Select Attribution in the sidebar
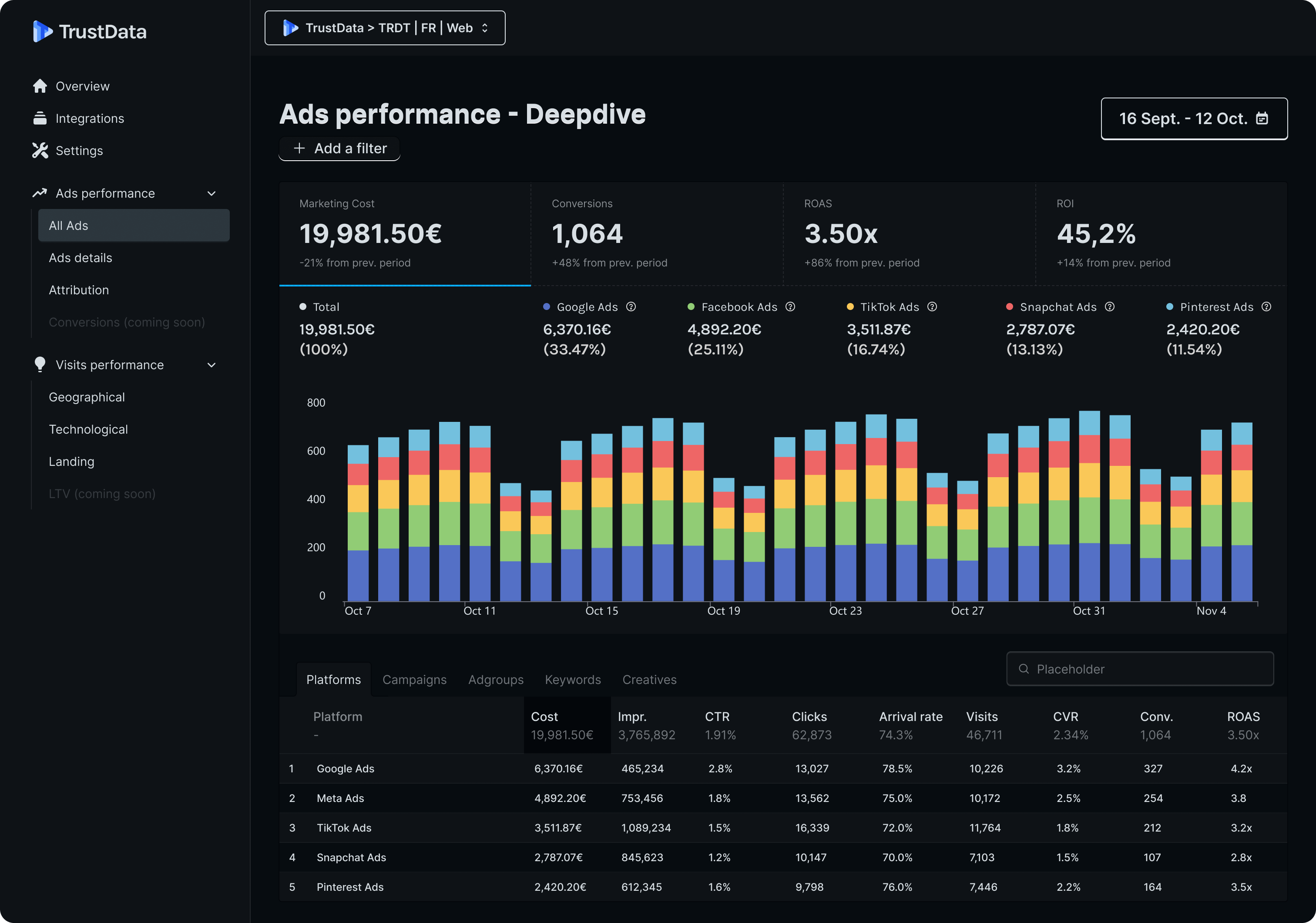This screenshot has width=1316, height=923. [79, 290]
